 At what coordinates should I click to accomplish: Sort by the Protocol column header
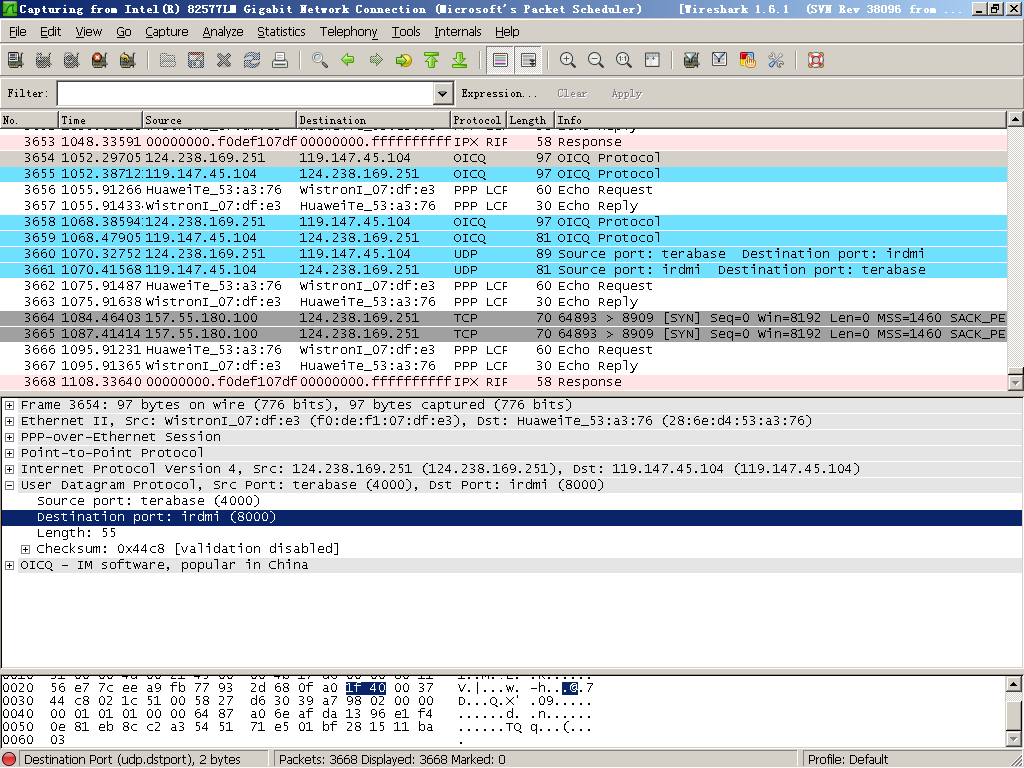(x=479, y=120)
